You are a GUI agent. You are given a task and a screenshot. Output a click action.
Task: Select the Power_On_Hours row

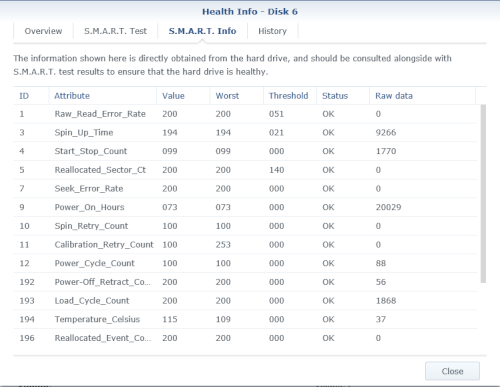pos(245,207)
